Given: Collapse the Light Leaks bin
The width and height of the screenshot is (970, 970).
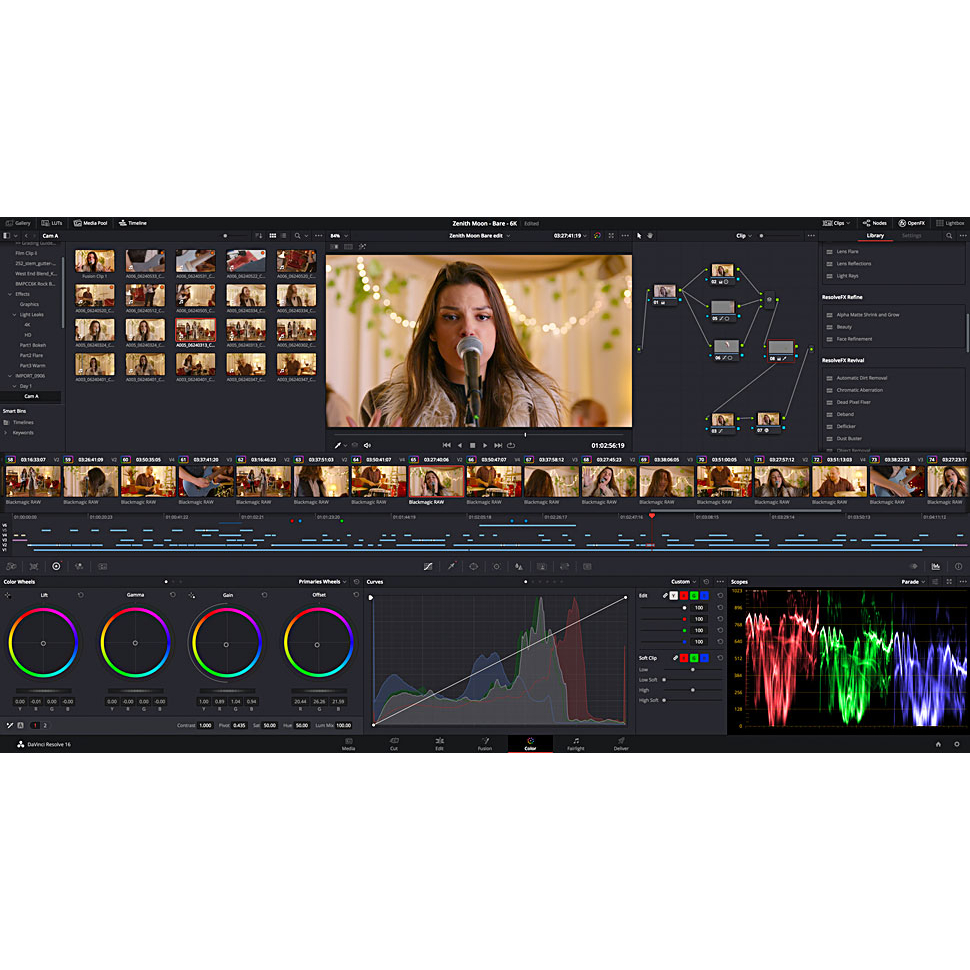Looking at the screenshot, I should click(x=15, y=315).
